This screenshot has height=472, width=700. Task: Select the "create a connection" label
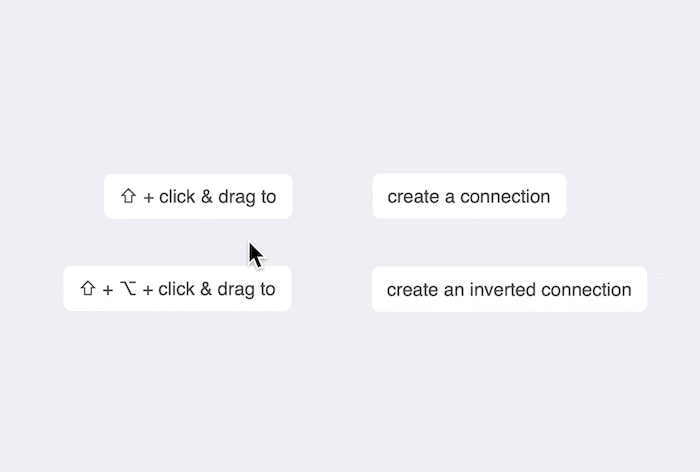coord(469,196)
